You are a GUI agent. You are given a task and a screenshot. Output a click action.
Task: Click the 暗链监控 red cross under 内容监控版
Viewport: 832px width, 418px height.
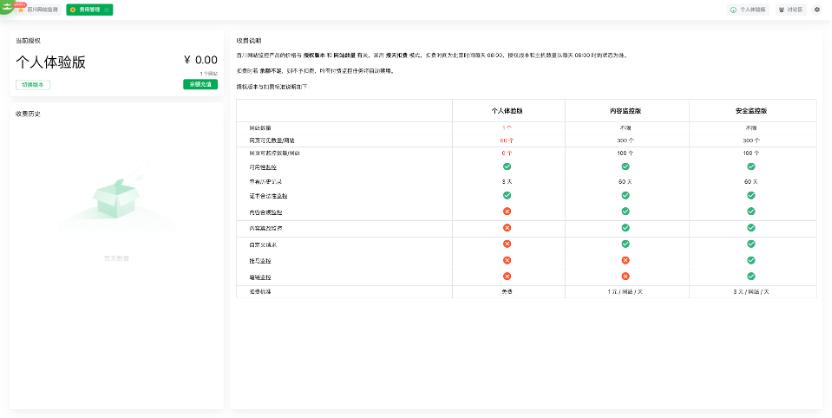click(626, 276)
